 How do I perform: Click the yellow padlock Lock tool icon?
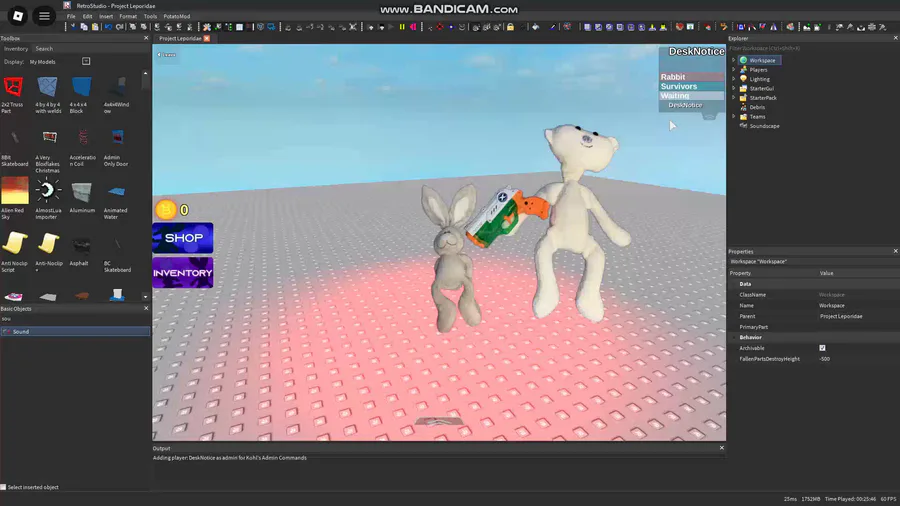coord(510,27)
